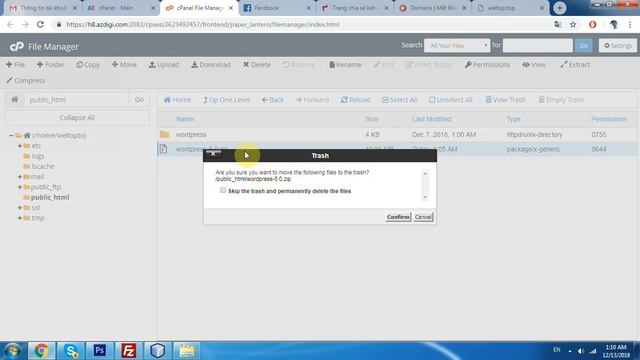Sort by the Permissions column header
The width and height of the screenshot is (640, 360).
[609, 119]
